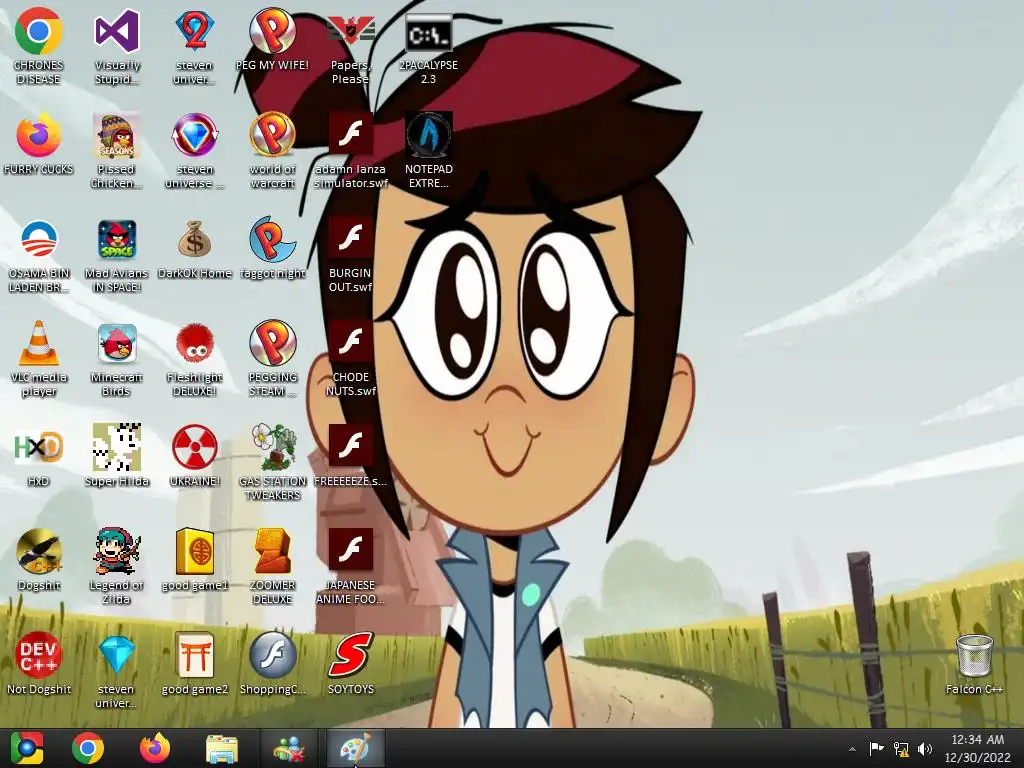
Task: Open the Messenger icon on the taskbar
Action: 289,748
